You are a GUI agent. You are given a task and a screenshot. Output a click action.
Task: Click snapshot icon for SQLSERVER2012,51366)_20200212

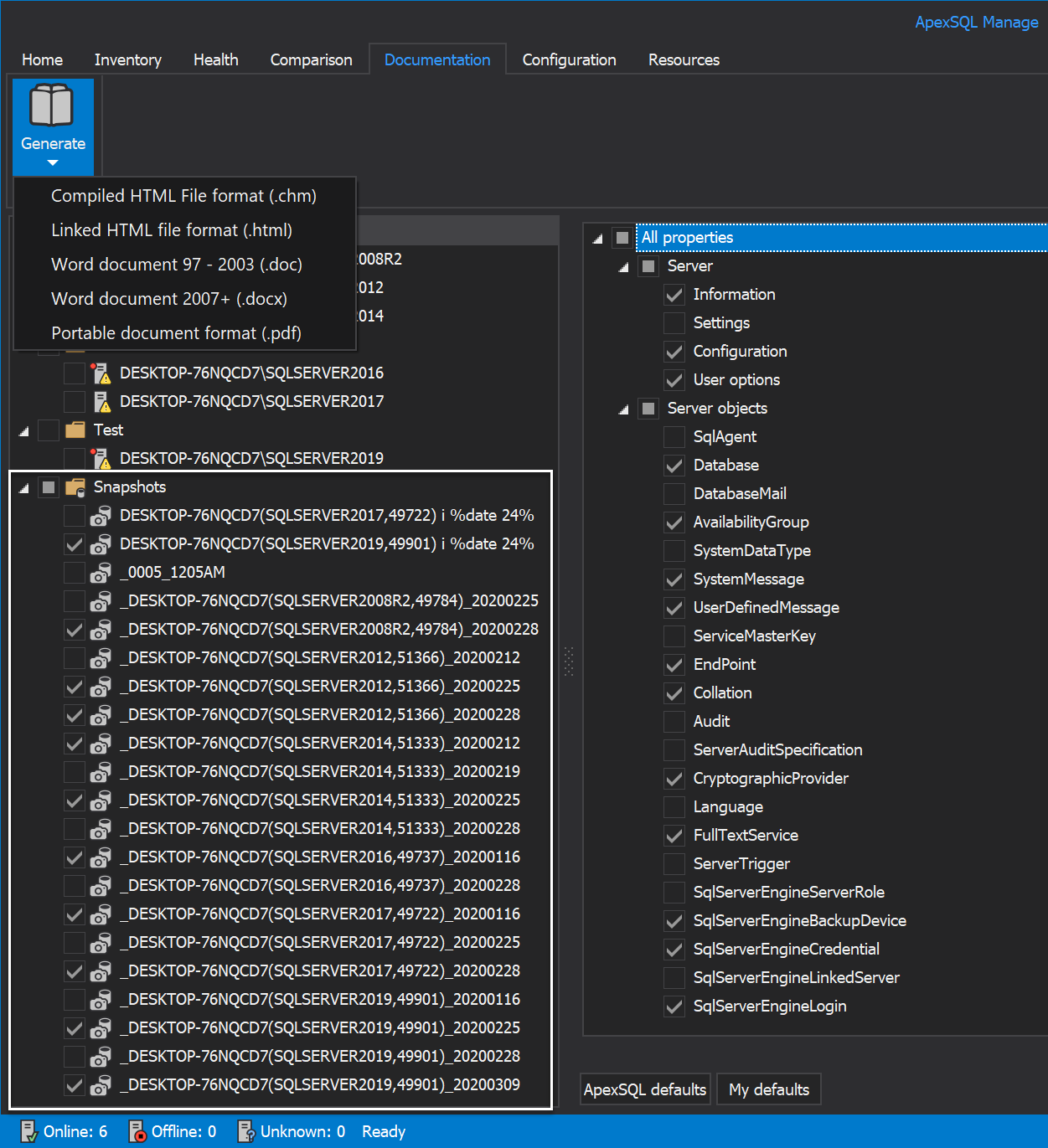point(101,658)
